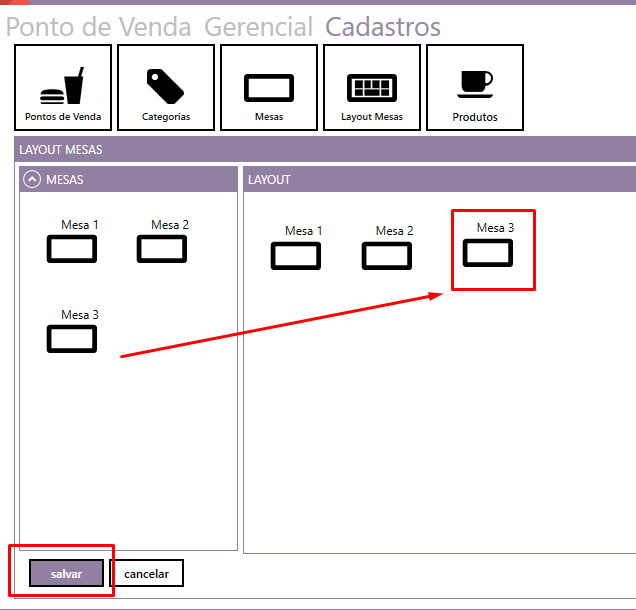
Task: Click Mesa 3 table in Layout panel
Action: (488, 253)
